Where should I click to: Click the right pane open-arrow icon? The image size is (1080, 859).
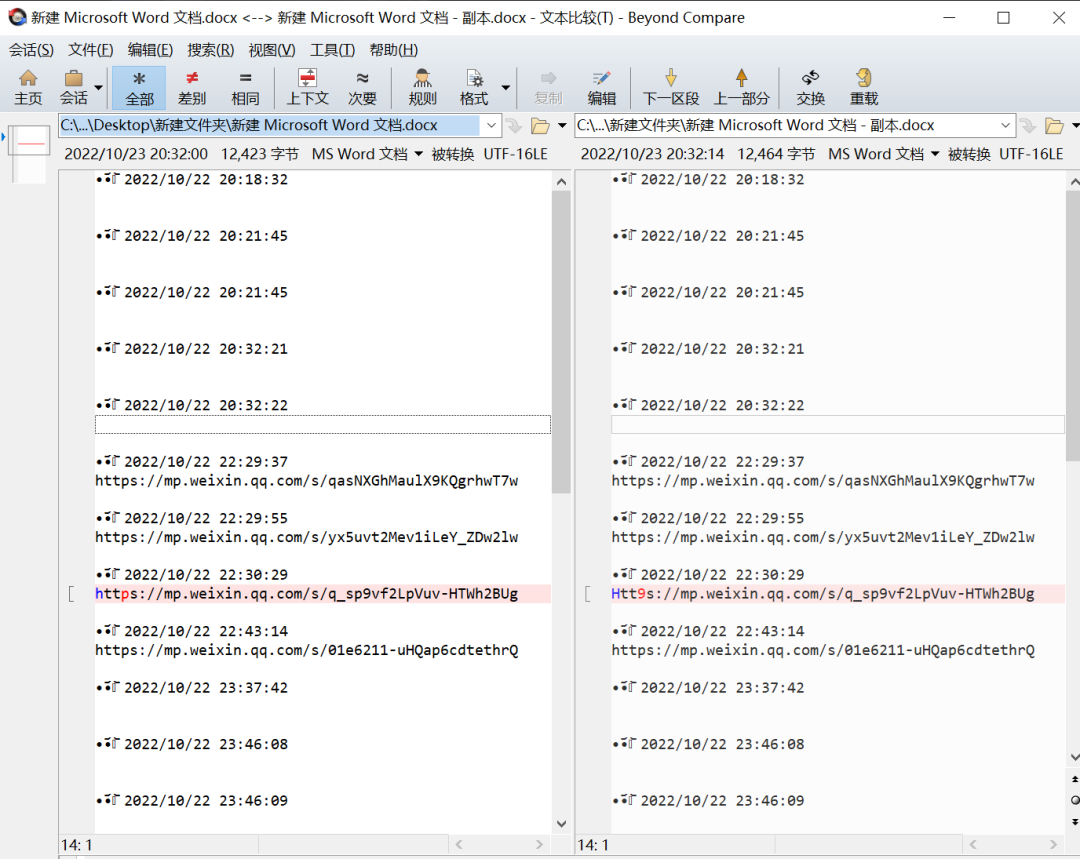coord(1028,125)
